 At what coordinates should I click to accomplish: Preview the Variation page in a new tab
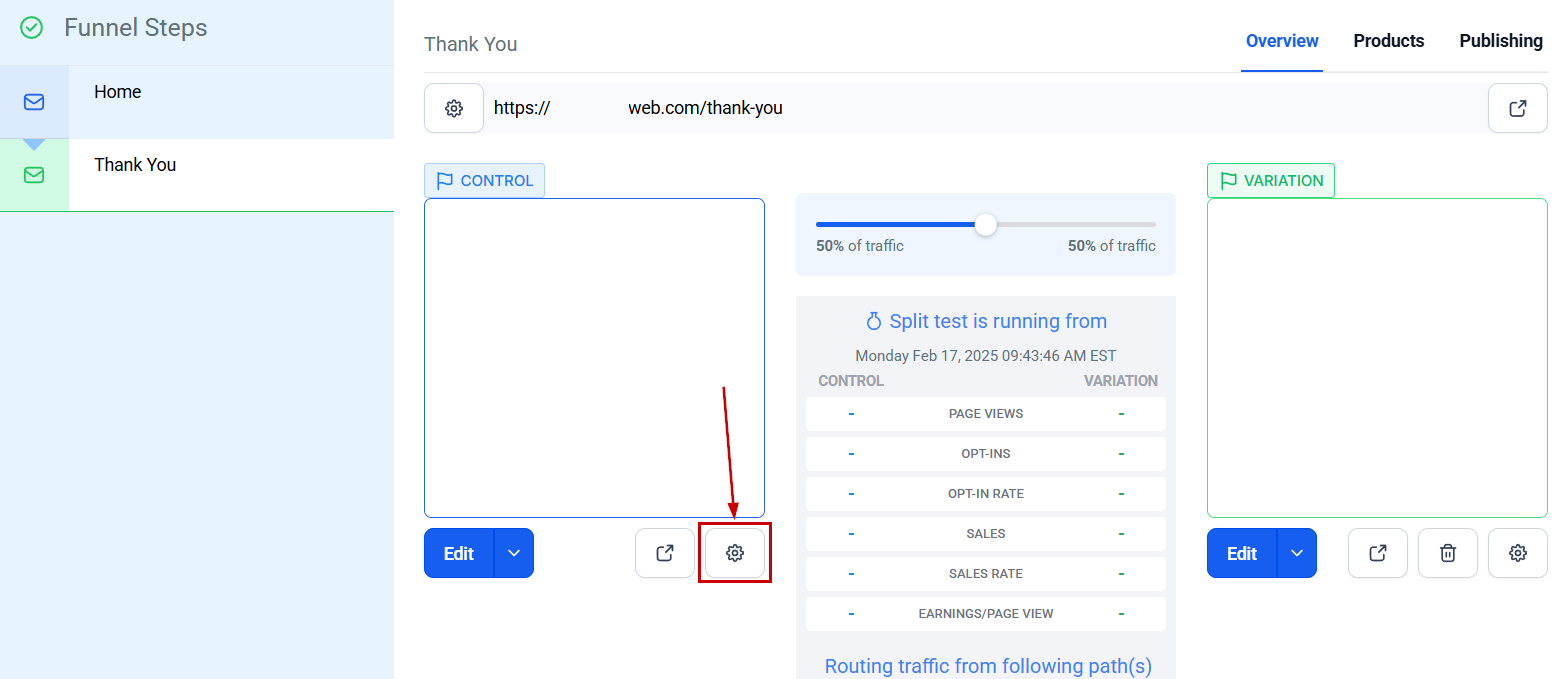tap(1378, 553)
